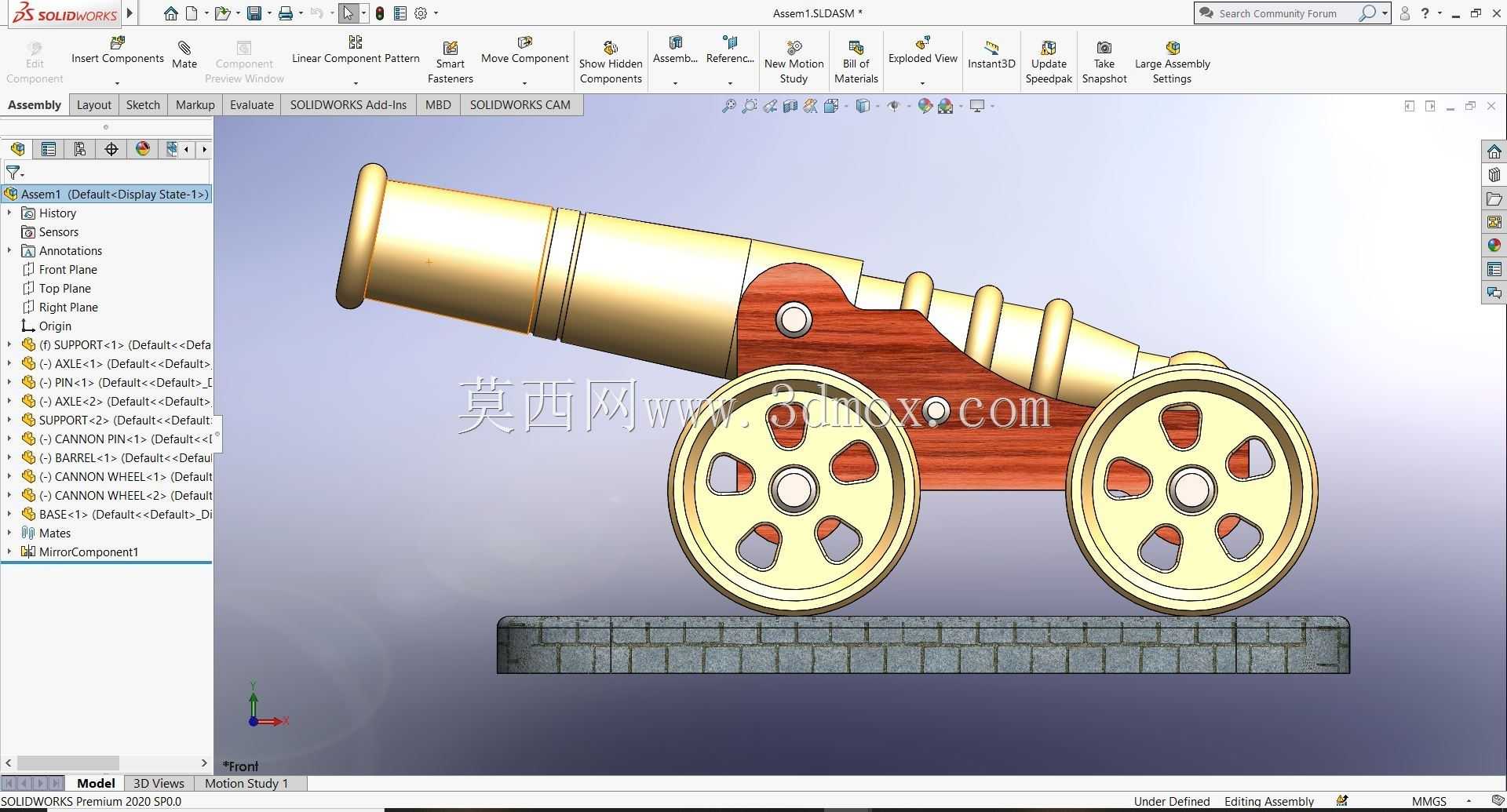Click Rebuild traffic light icon
This screenshot has width=1507, height=812.
pos(380,13)
